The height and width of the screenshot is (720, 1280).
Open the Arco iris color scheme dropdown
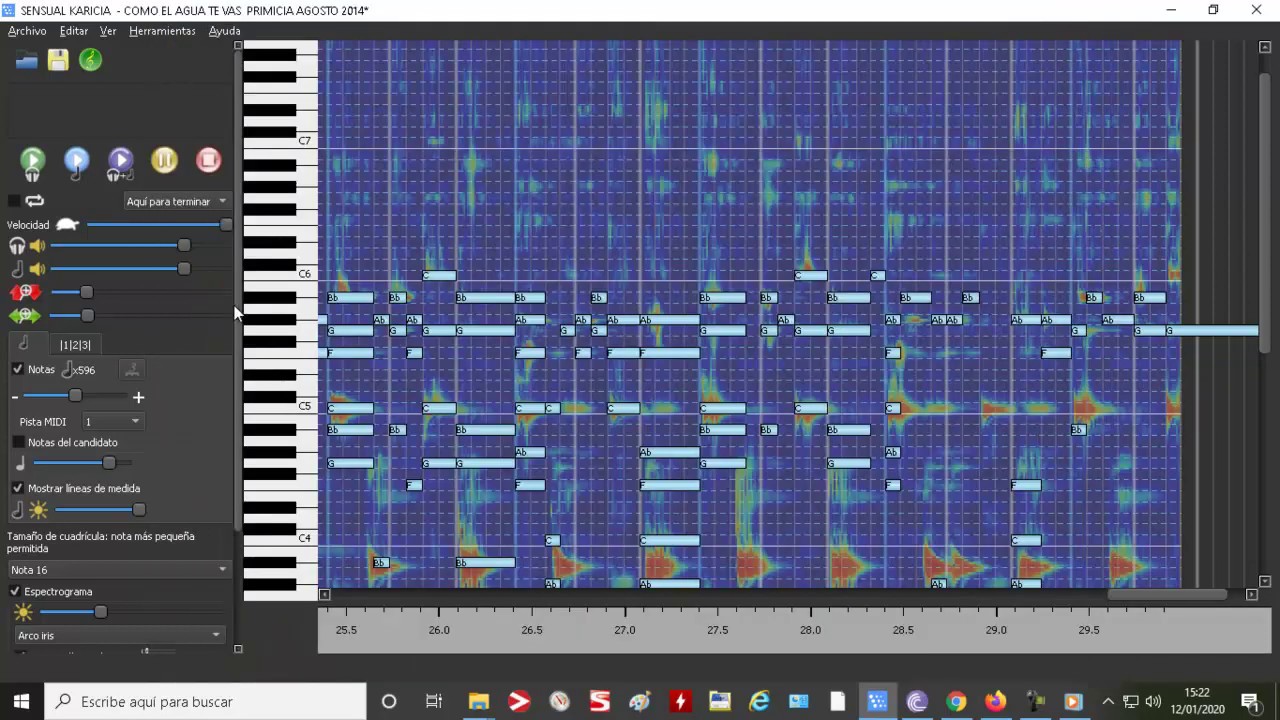(x=118, y=634)
